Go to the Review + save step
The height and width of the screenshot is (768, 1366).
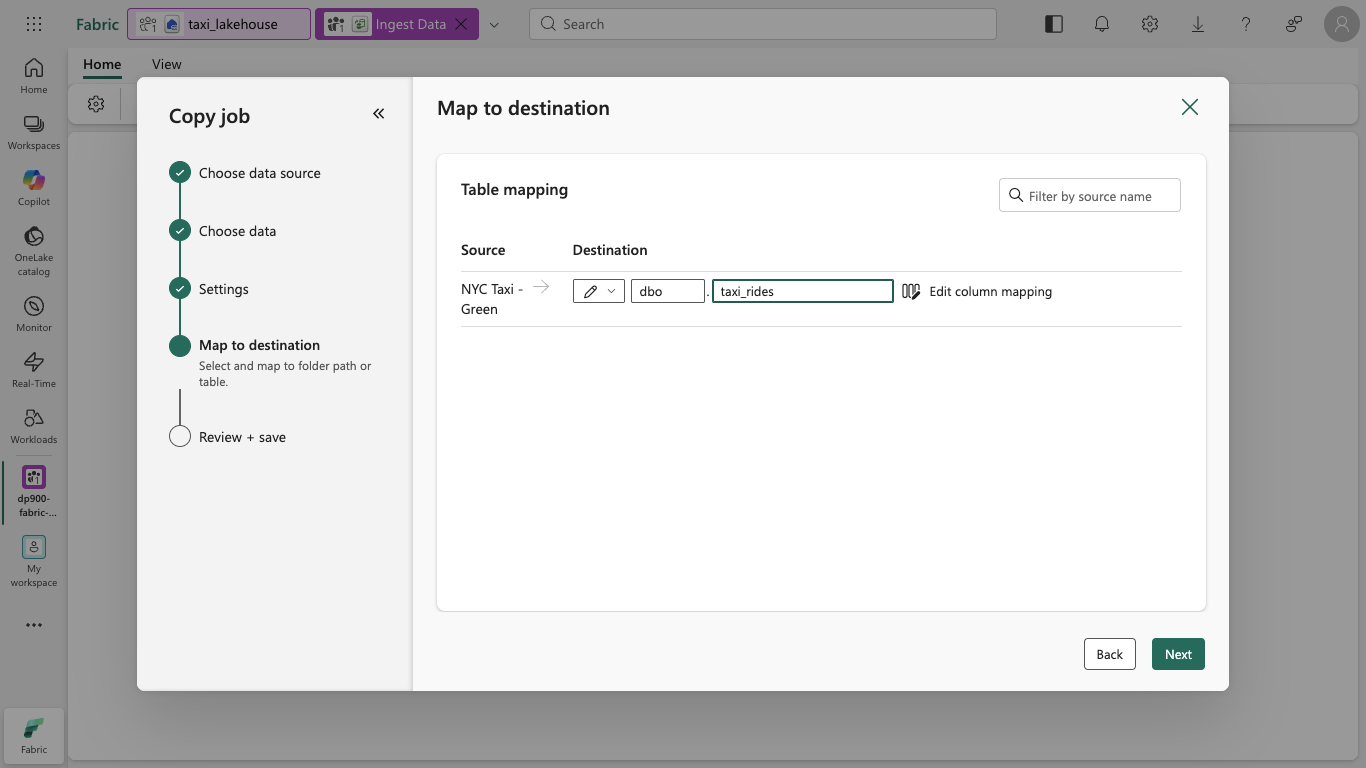pyautogui.click(x=229, y=437)
